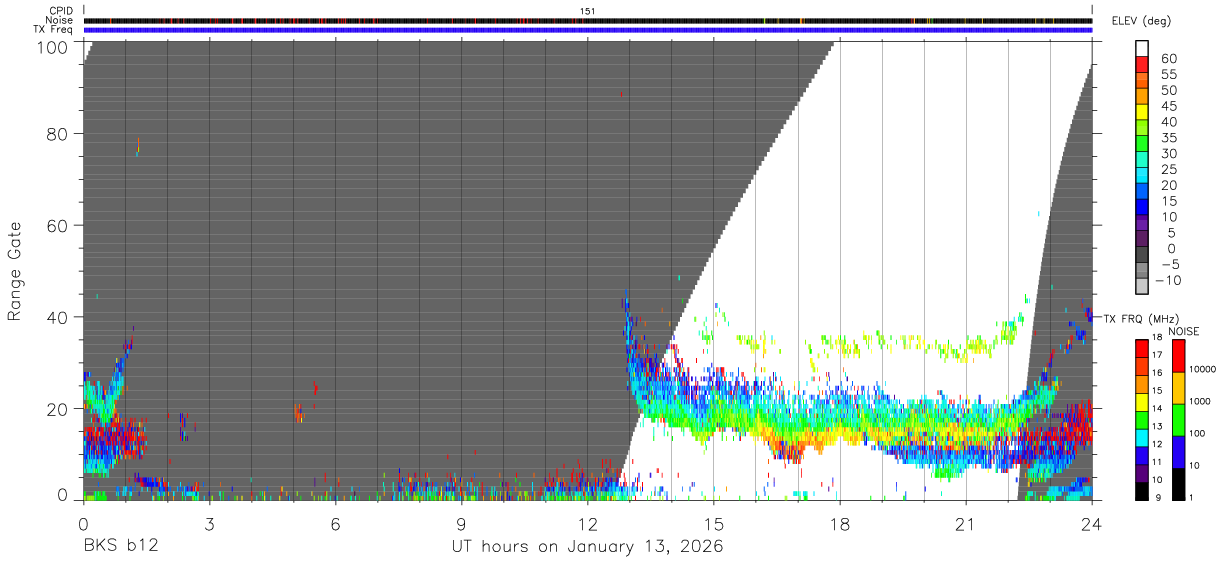The width and height of the screenshot is (1228, 567).
Task: Click the '80' tick on Range Gate axis
Action: (58, 133)
